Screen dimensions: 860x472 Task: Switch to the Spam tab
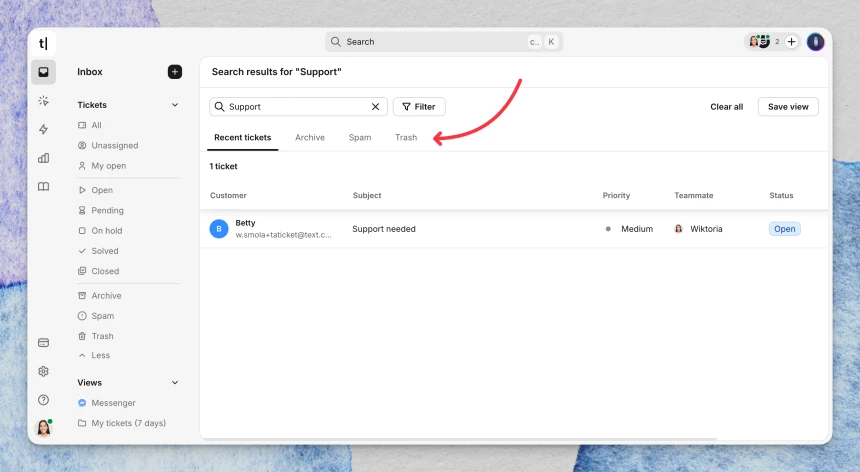tap(360, 138)
